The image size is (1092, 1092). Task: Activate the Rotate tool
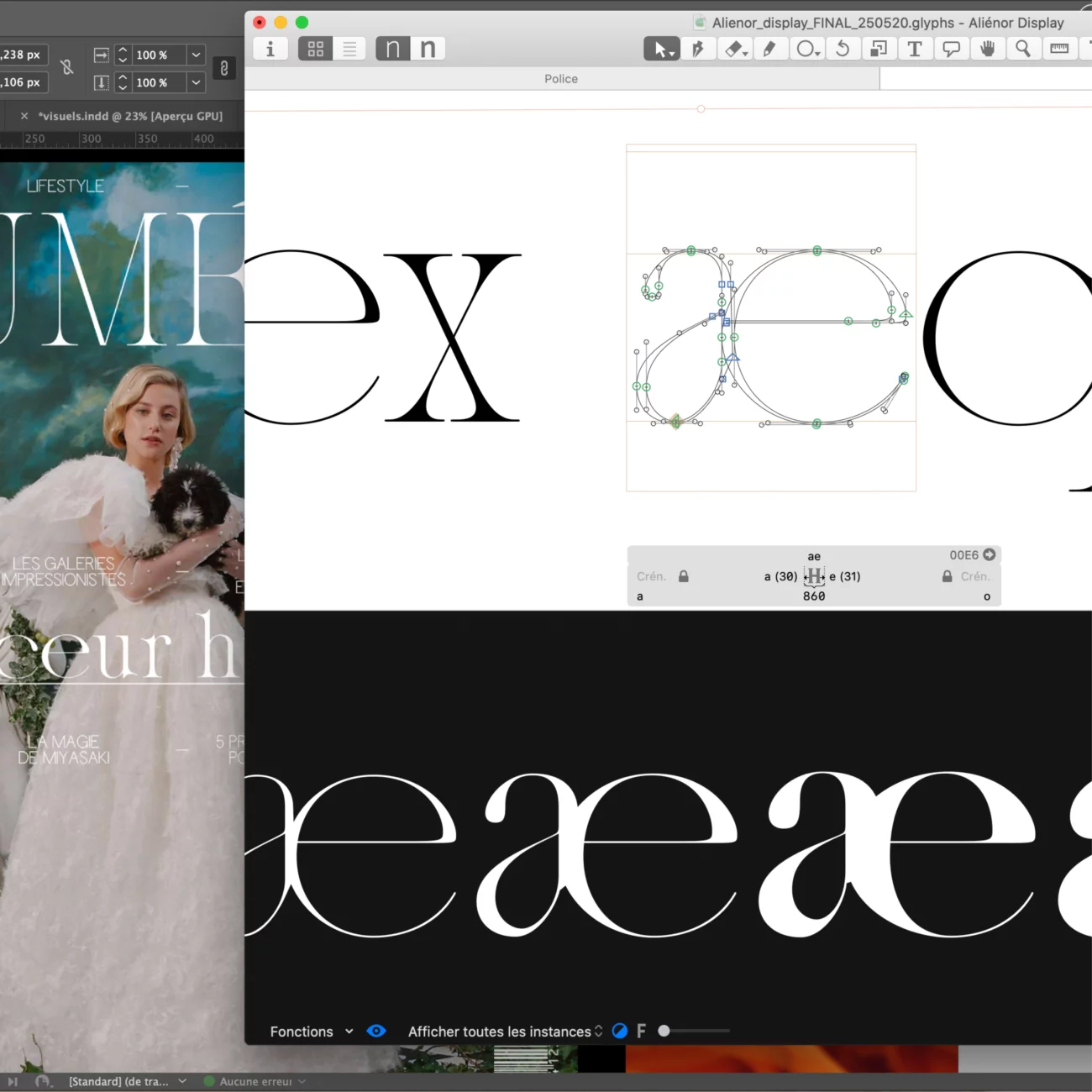point(842,50)
